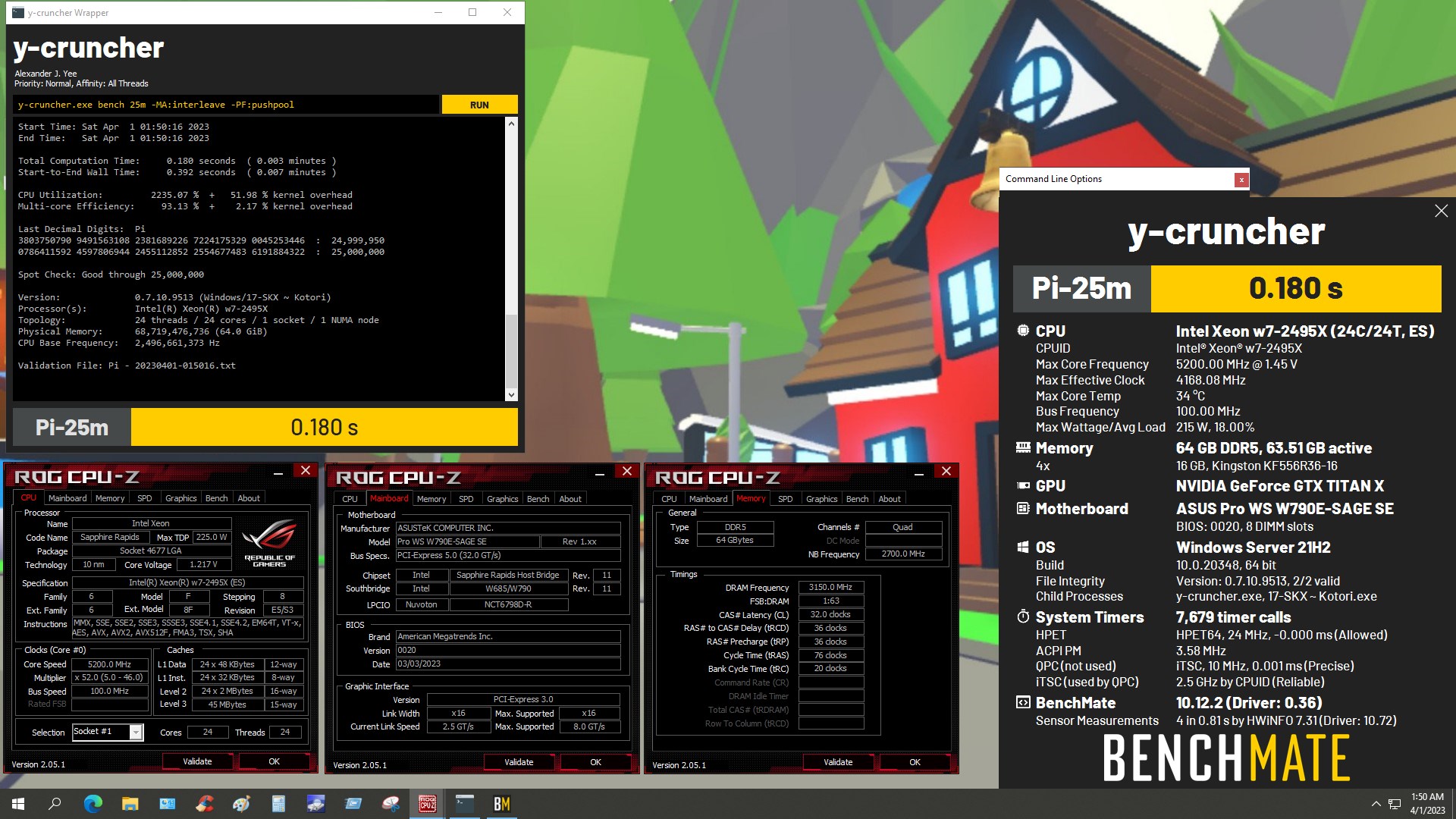Click the DRAM Frequency 3150.0 MHz value
Image resolution: width=1456 pixels, height=819 pixels.
[830, 588]
